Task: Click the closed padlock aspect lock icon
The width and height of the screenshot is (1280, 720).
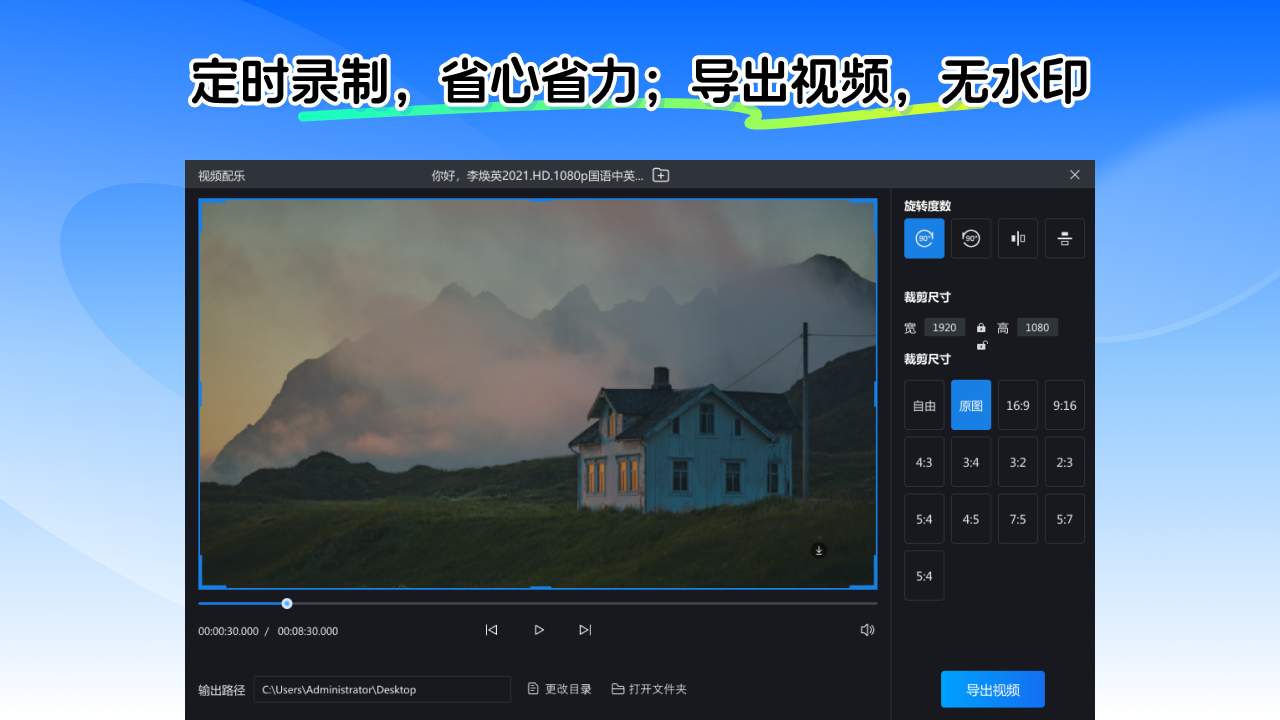Action: coord(981,327)
